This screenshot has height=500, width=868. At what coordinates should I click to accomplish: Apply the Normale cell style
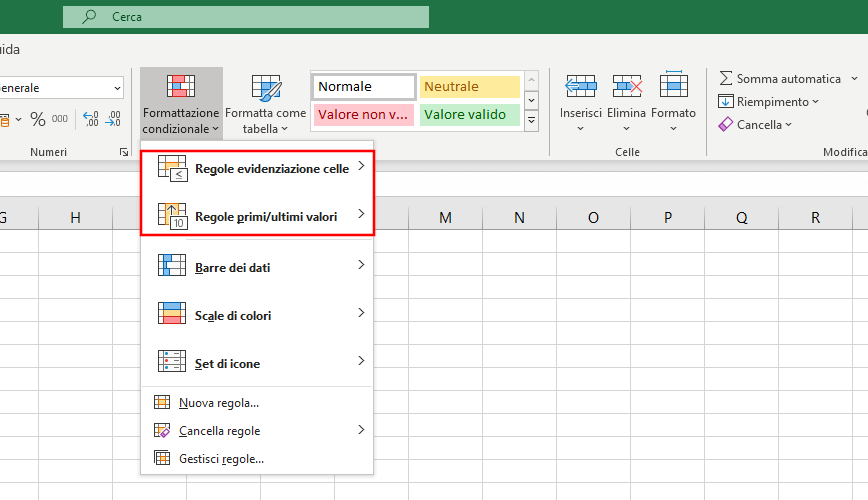pyautogui.click(x=364, y=86)
